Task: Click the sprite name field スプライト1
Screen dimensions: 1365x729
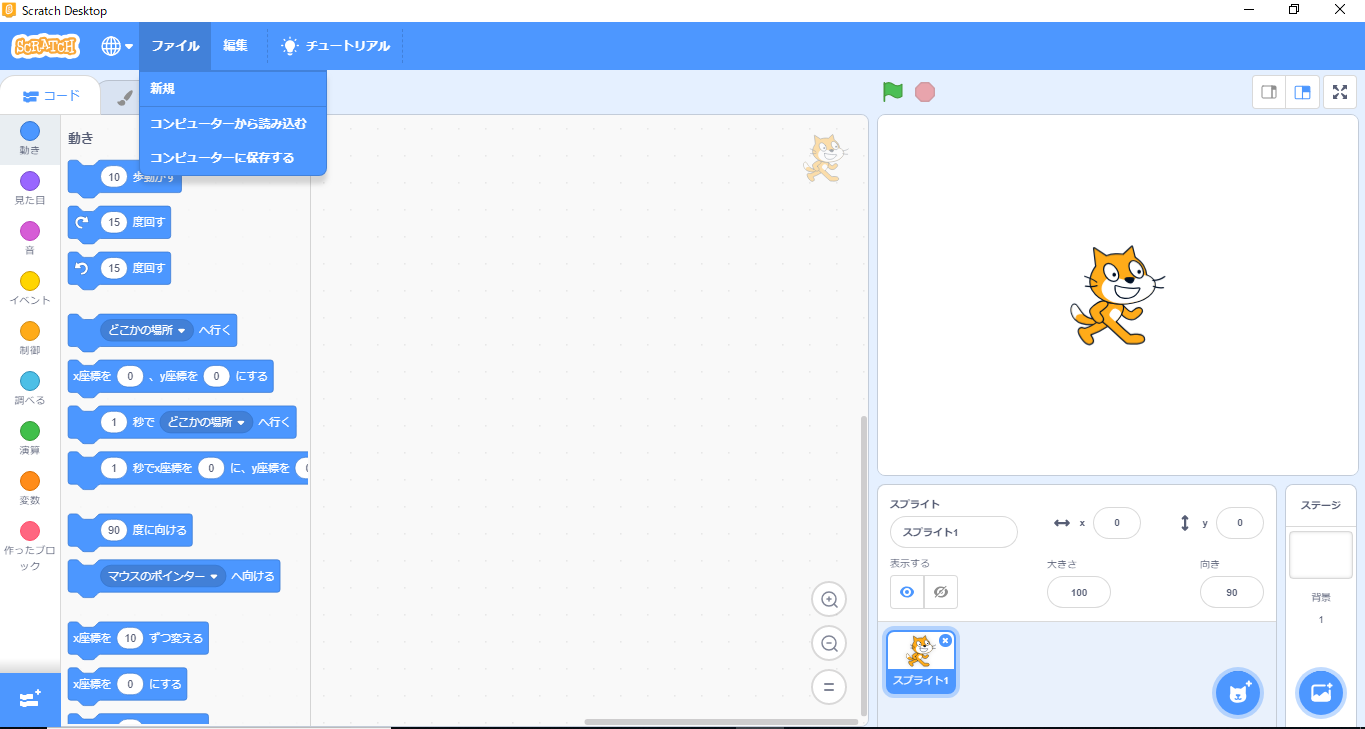Action: [953, 532]
